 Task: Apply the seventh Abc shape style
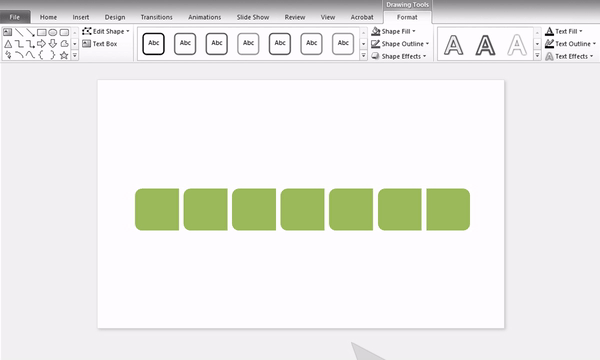(343, 44)
